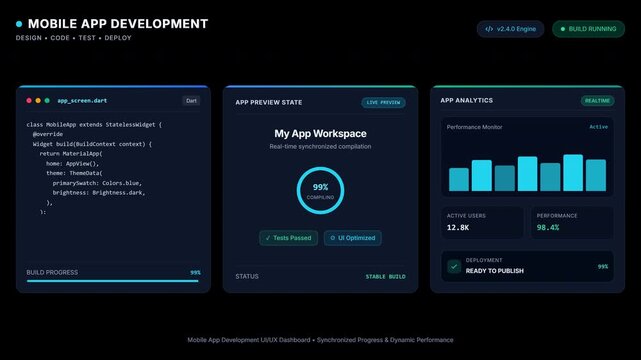Click the build progress bar
This screenshot has width=641, height=360.
[112, 281]
